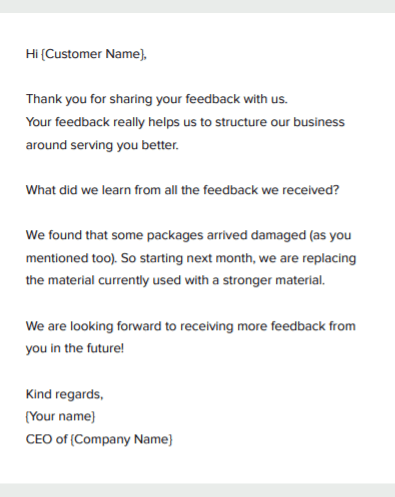This screenshot has height=497, width=395.
Task: Click "CEO of" text in signature
Action: click(47, 439)
